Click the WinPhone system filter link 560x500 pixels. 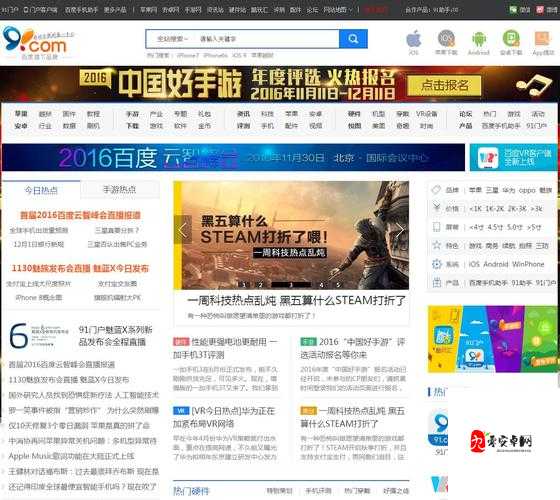point(528,264)
